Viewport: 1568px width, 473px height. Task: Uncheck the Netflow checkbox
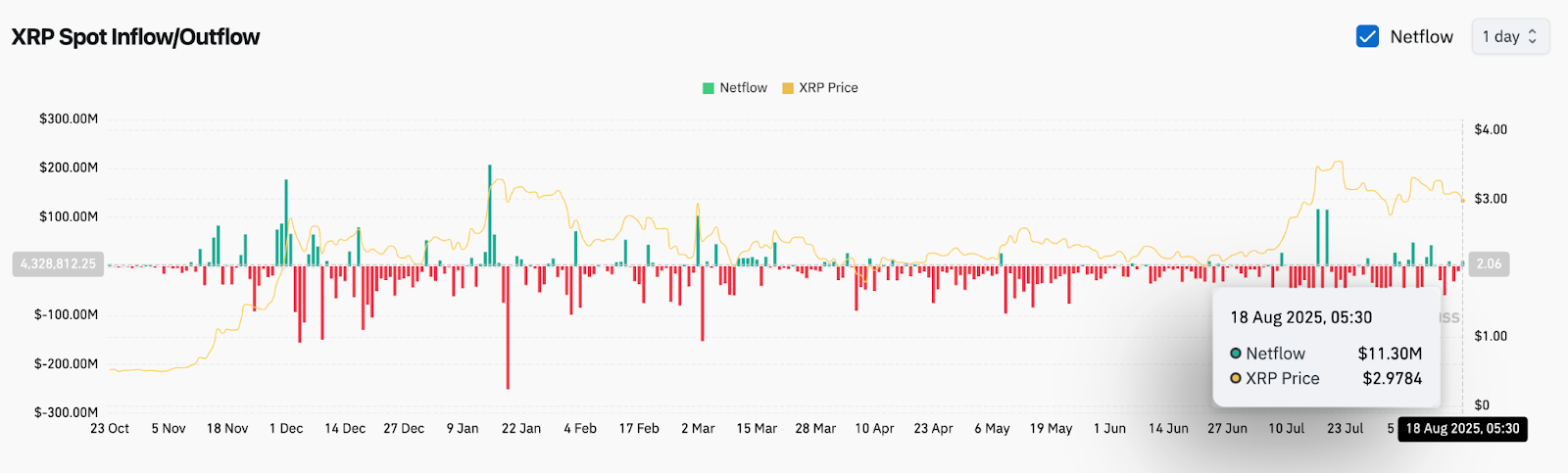[1367, 36]
